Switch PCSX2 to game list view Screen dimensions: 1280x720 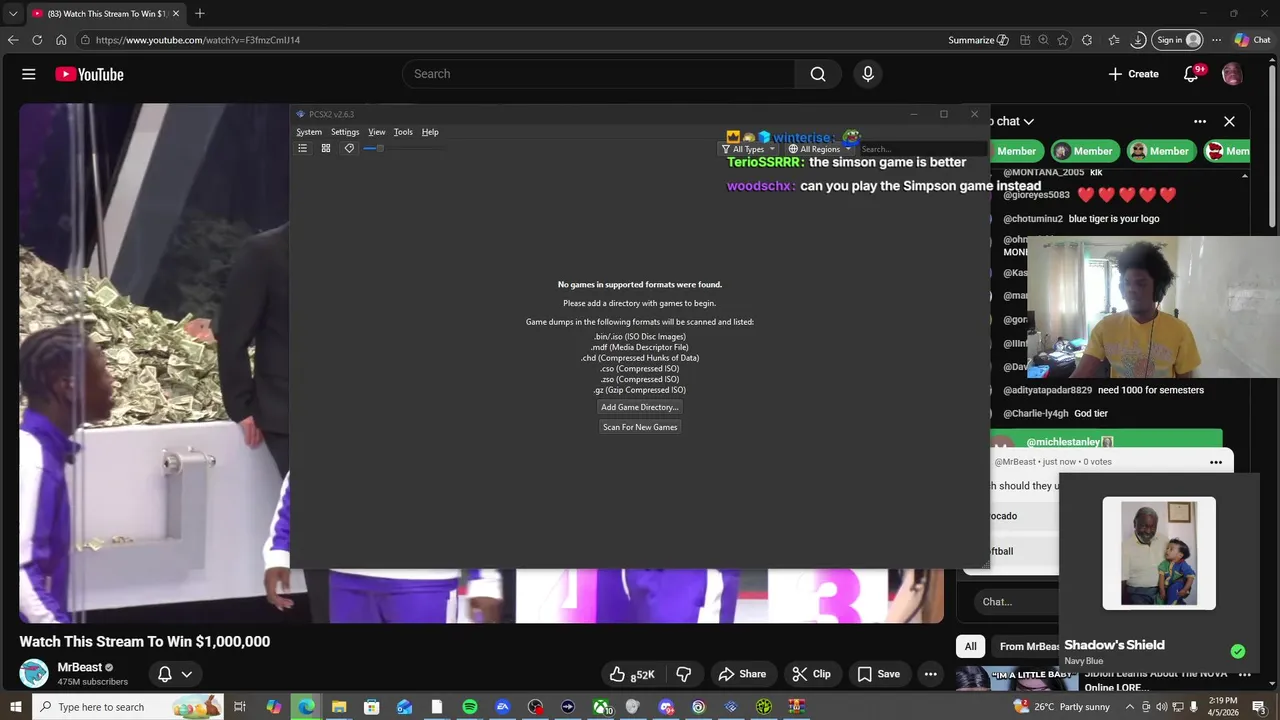point(302,148)
